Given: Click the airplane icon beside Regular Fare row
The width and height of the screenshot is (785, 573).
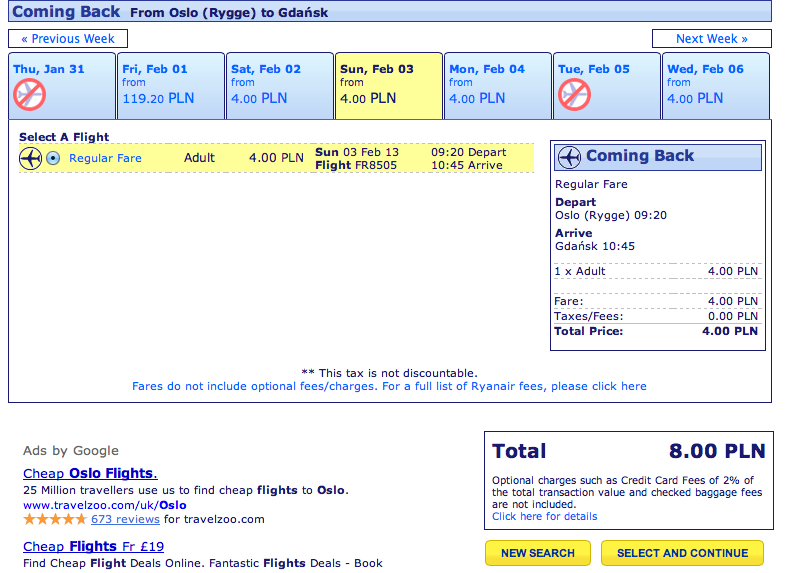Looking at the screenshot, I should pyautogui.click(x=31, y=159).
